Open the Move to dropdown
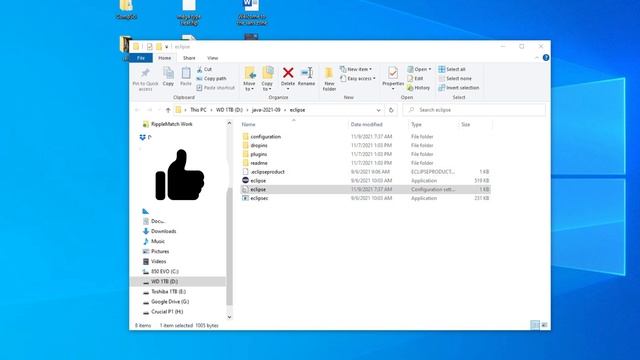The height and width of the screenshot is (360, 640). click(249, 79)
